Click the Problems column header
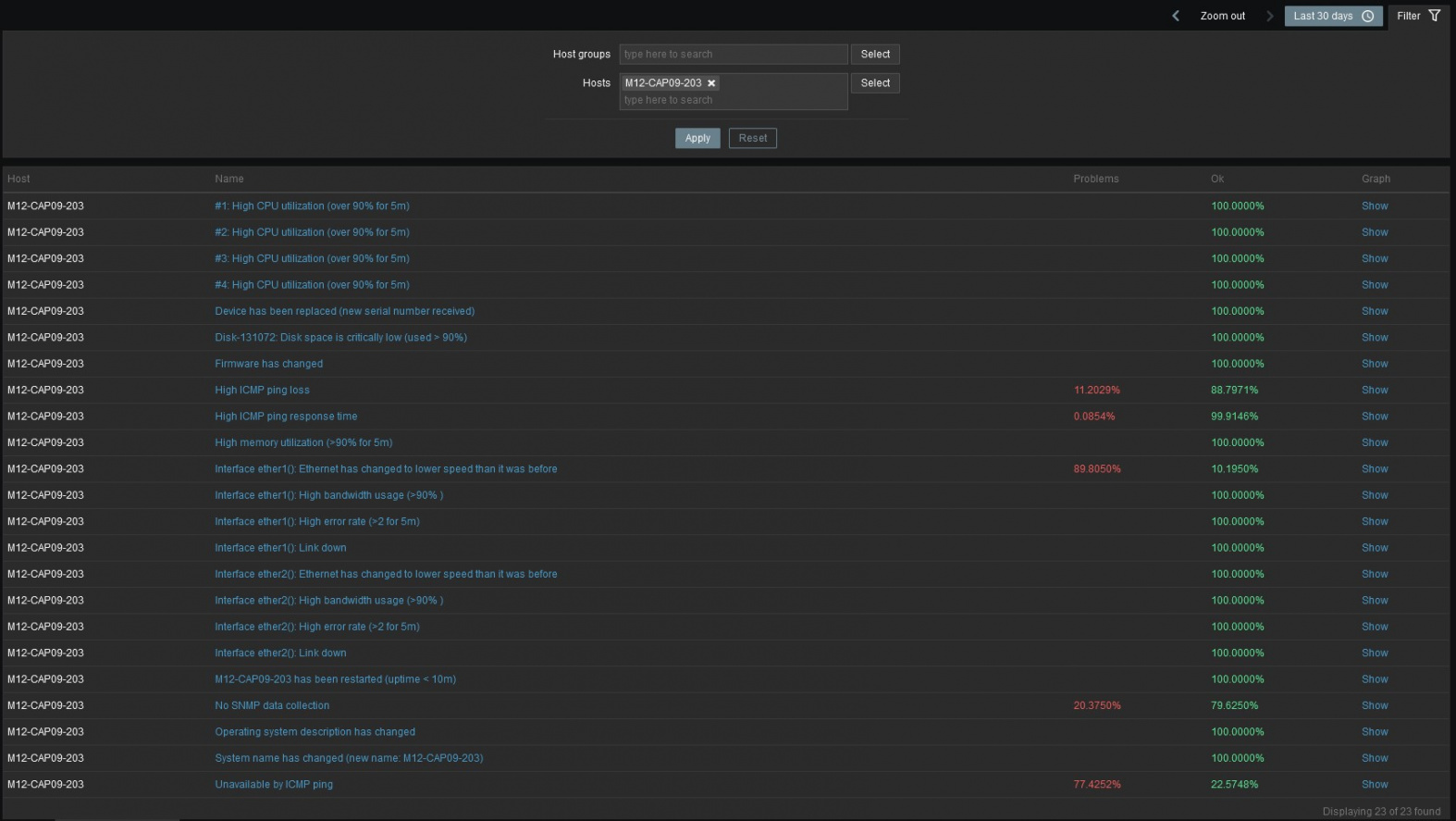1456x821 pixels. [x=1096, y=179]
